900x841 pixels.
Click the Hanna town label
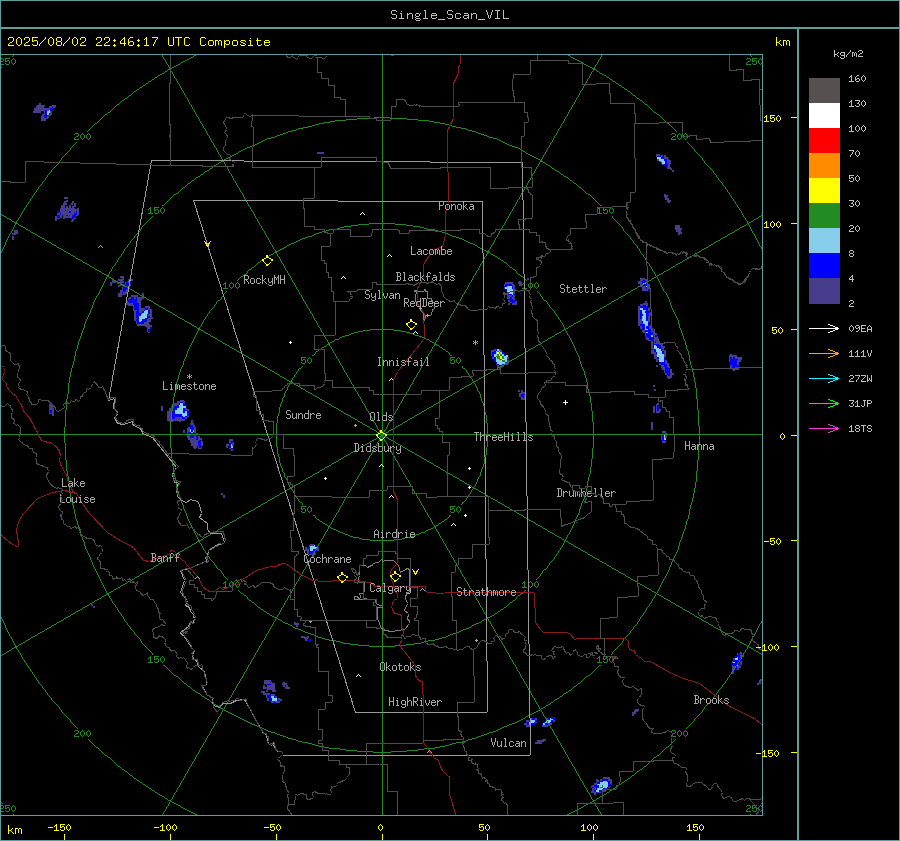tap(699, 446)
